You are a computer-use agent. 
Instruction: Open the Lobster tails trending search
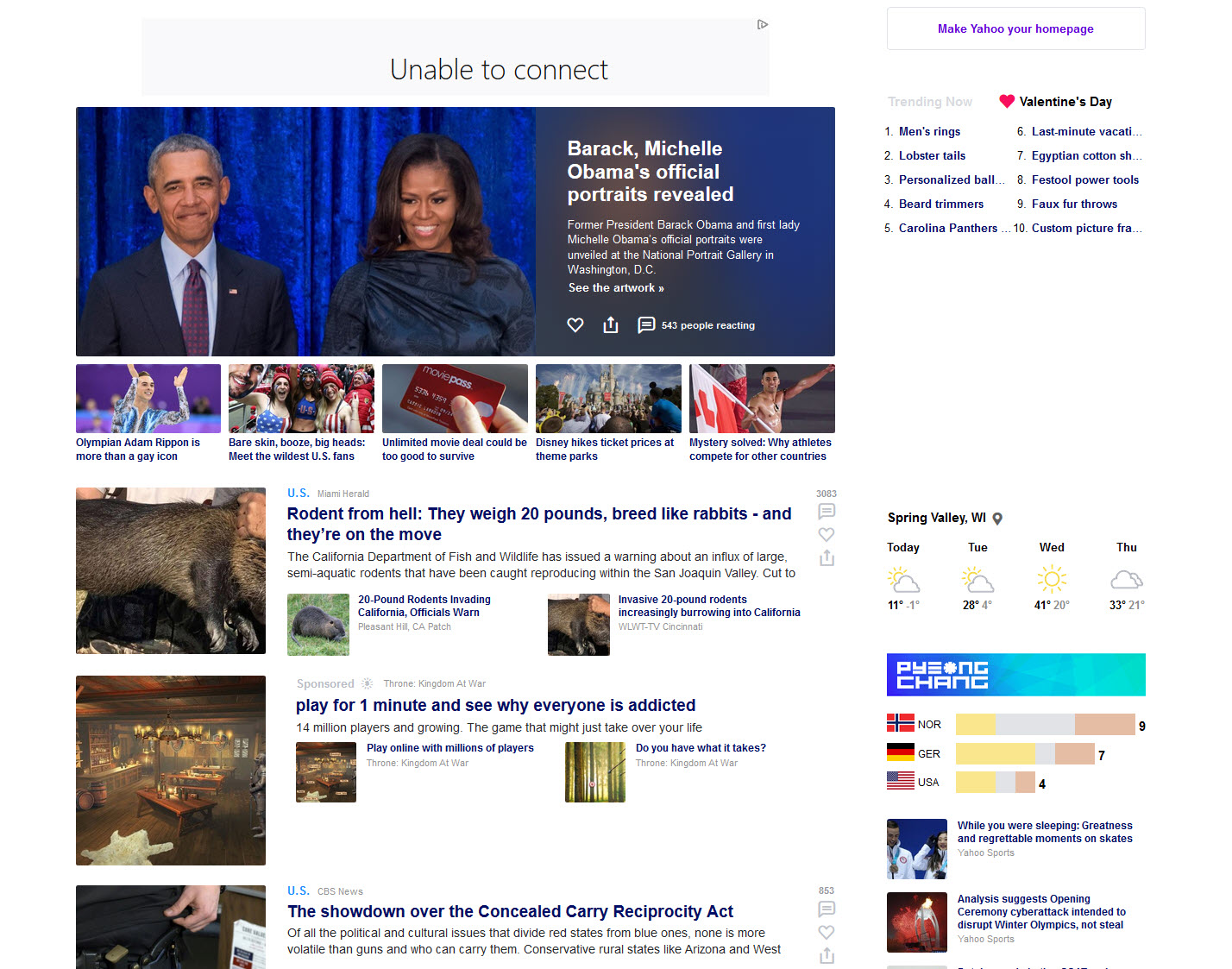point(932,156)
